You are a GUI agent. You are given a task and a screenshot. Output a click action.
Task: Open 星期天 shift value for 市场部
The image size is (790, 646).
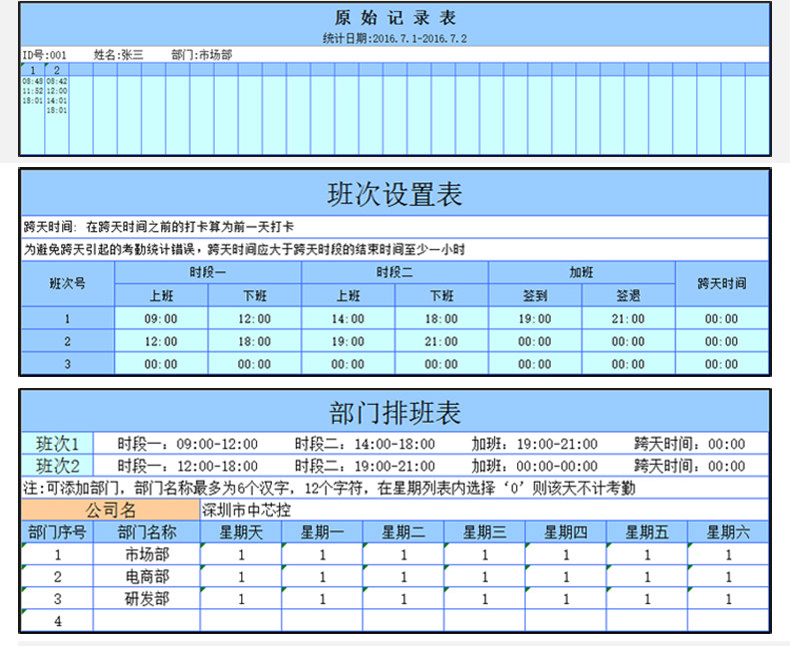240,555
